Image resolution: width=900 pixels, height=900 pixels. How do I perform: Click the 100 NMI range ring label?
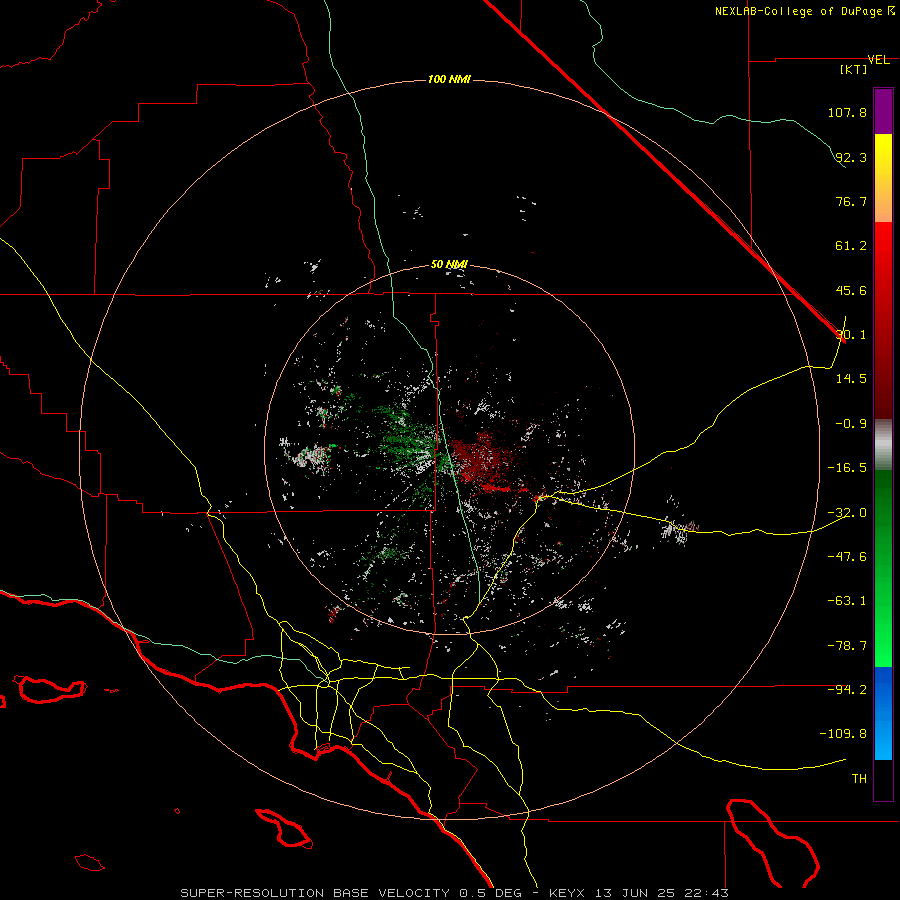(449, 79)
